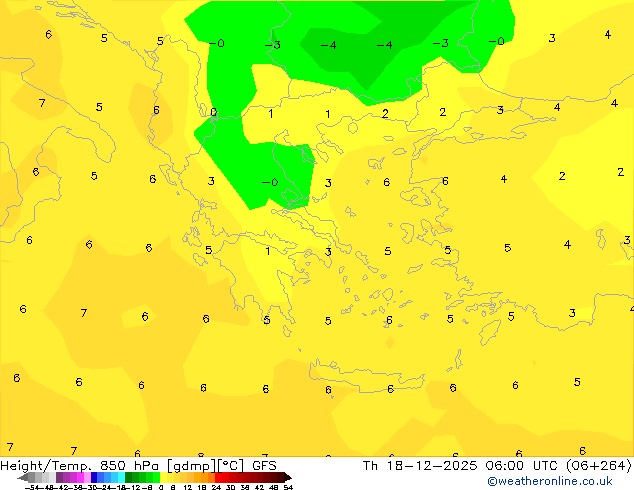
Task: Click the -3 label right of the -4 values
Action: coord(440,43)
